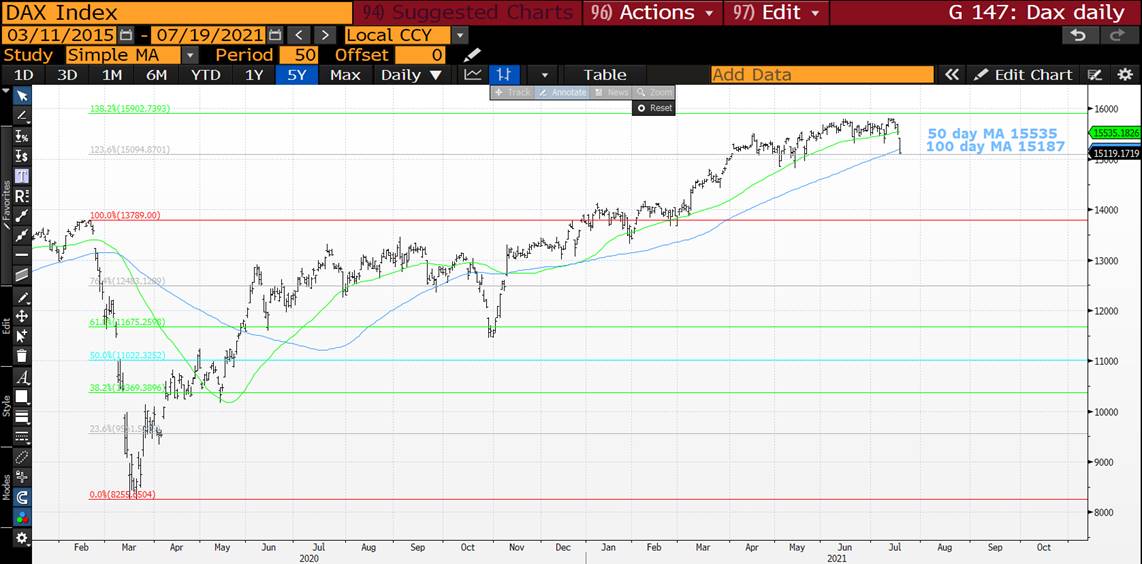Image resolution: width=1142 pixels, height=564 pixels.
Task: Open the Actions menu
Action: point(652,12)
